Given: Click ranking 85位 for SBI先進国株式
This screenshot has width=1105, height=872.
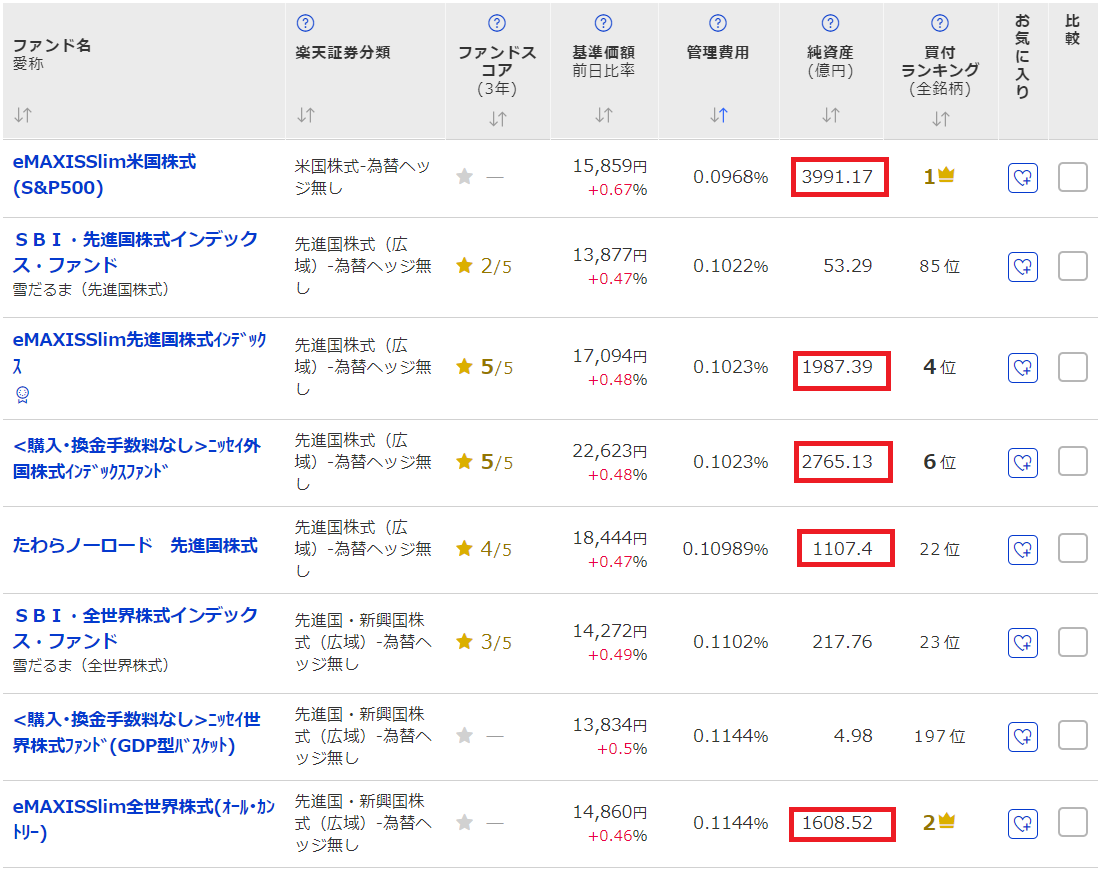Looking at the screenshot, I should (939, 266).
